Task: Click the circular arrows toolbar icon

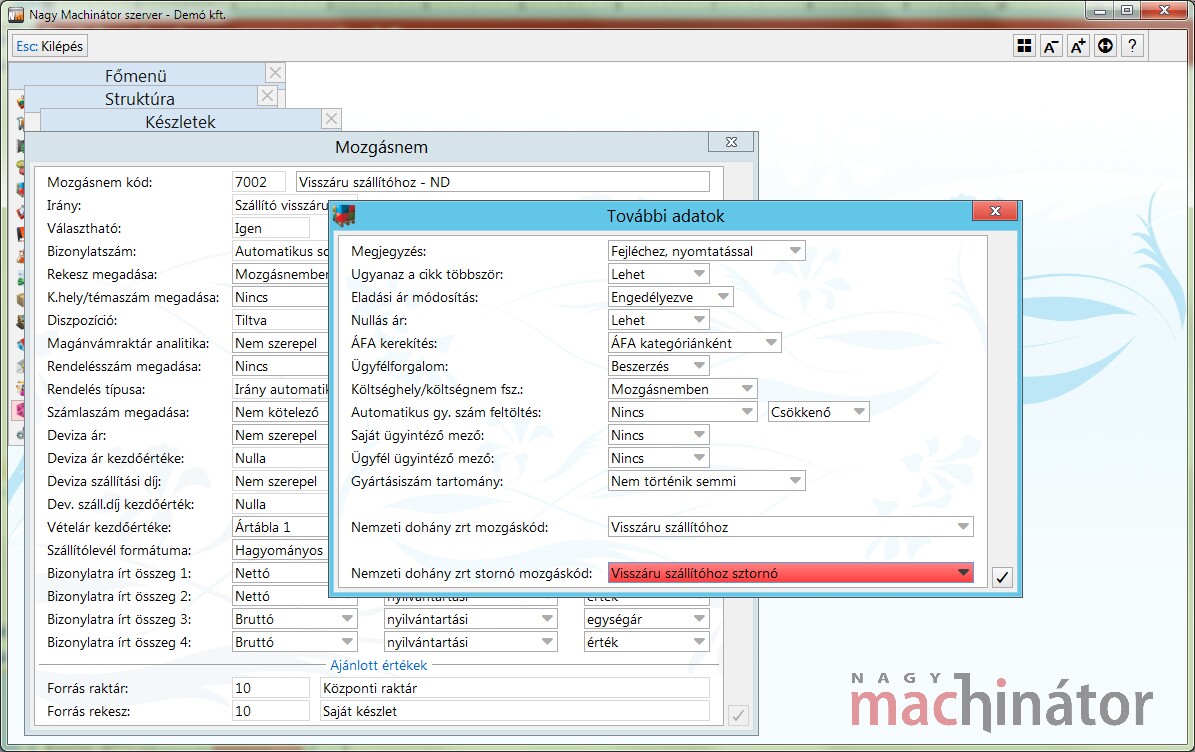Action: pos(1105,46)
